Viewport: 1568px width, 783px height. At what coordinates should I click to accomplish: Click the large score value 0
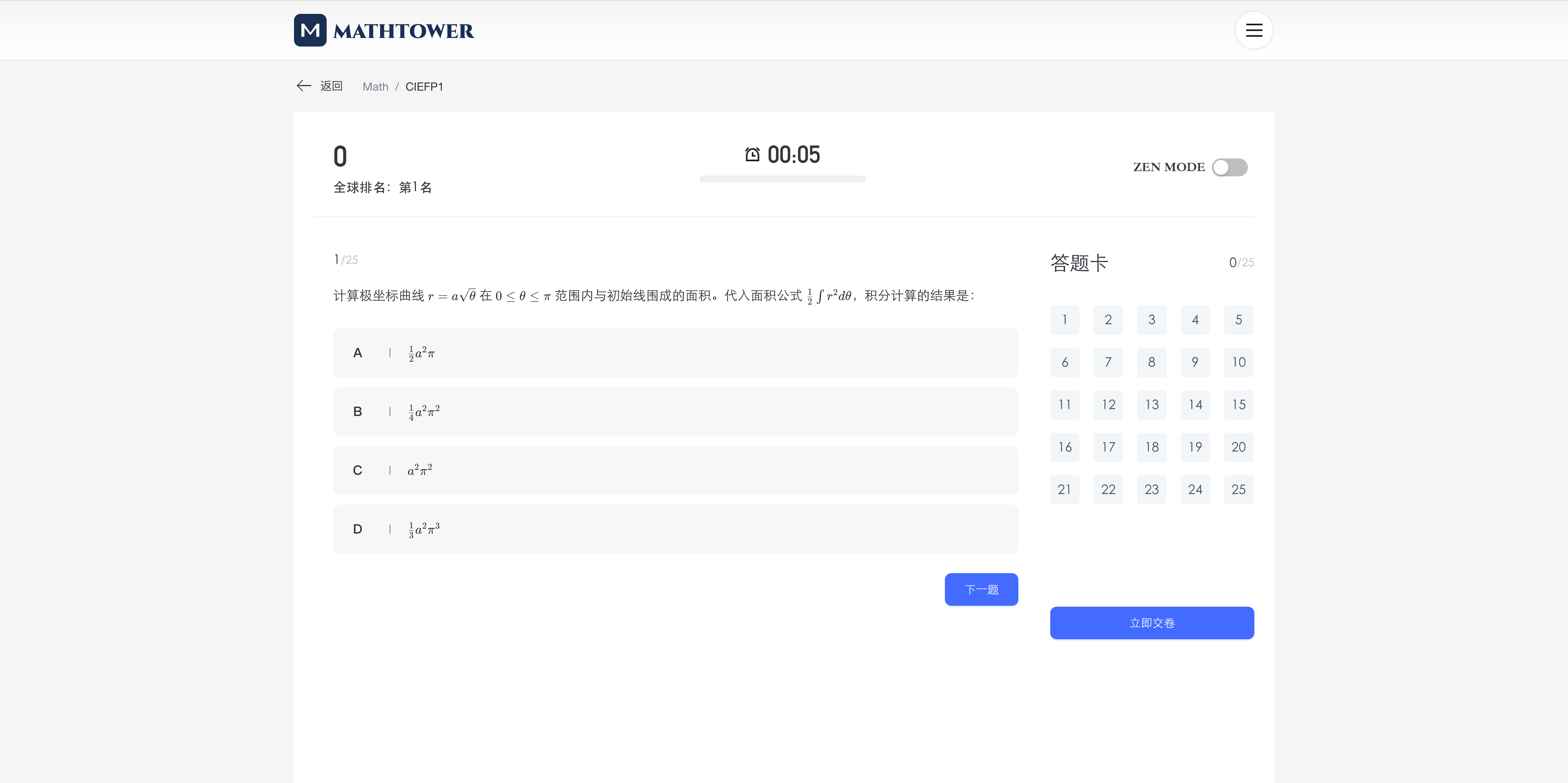pos(340,156)
